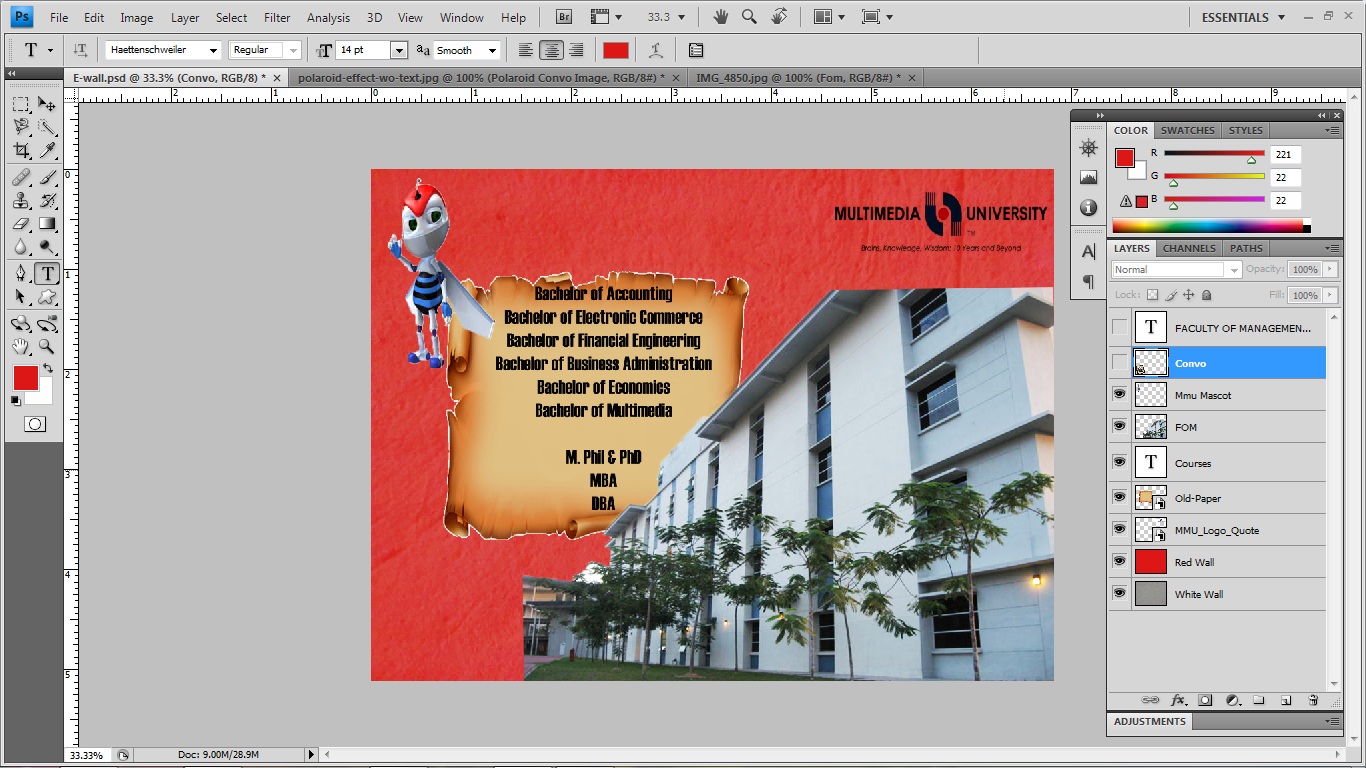This screenshot has height=768, width=1366.
Task: Show the Convo layer visibility
Action: [x=1119, y=362]
